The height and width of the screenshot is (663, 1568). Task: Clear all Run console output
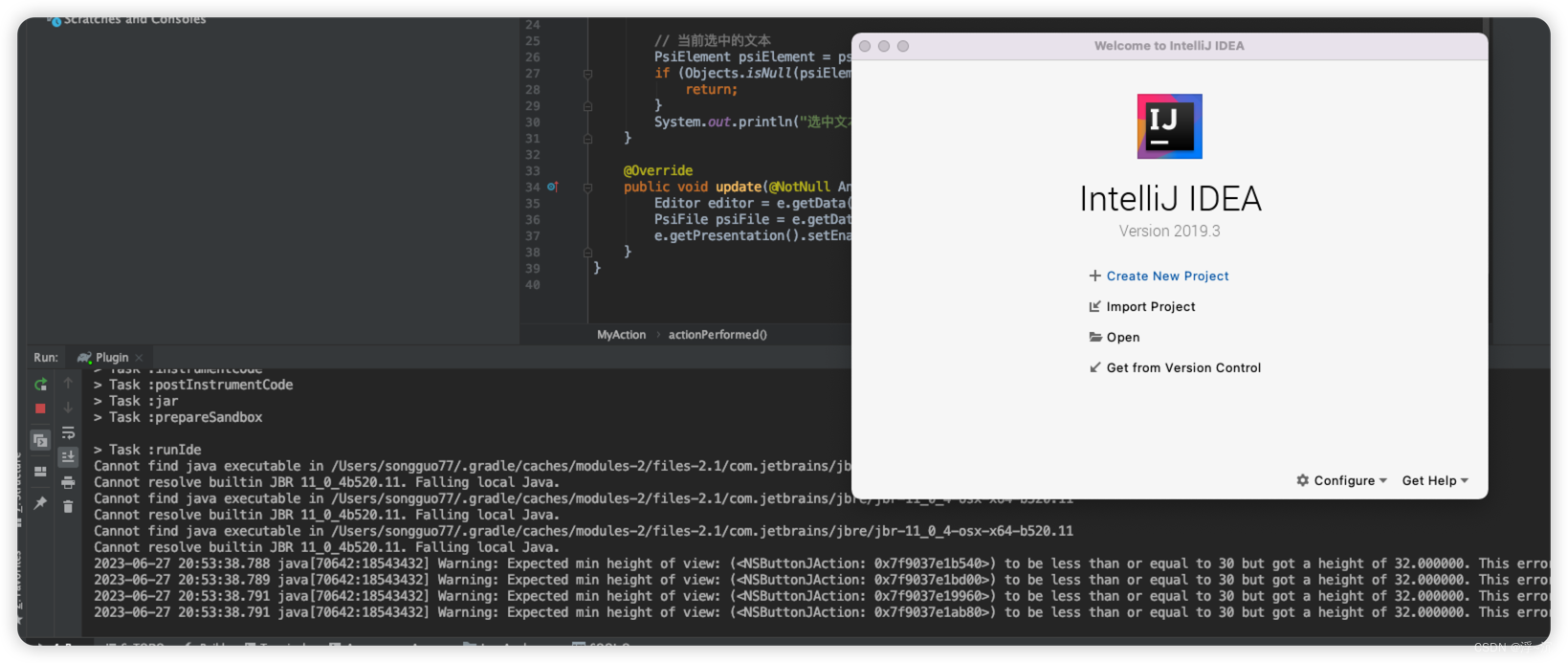pyautogui.click(x=68, y=507)
